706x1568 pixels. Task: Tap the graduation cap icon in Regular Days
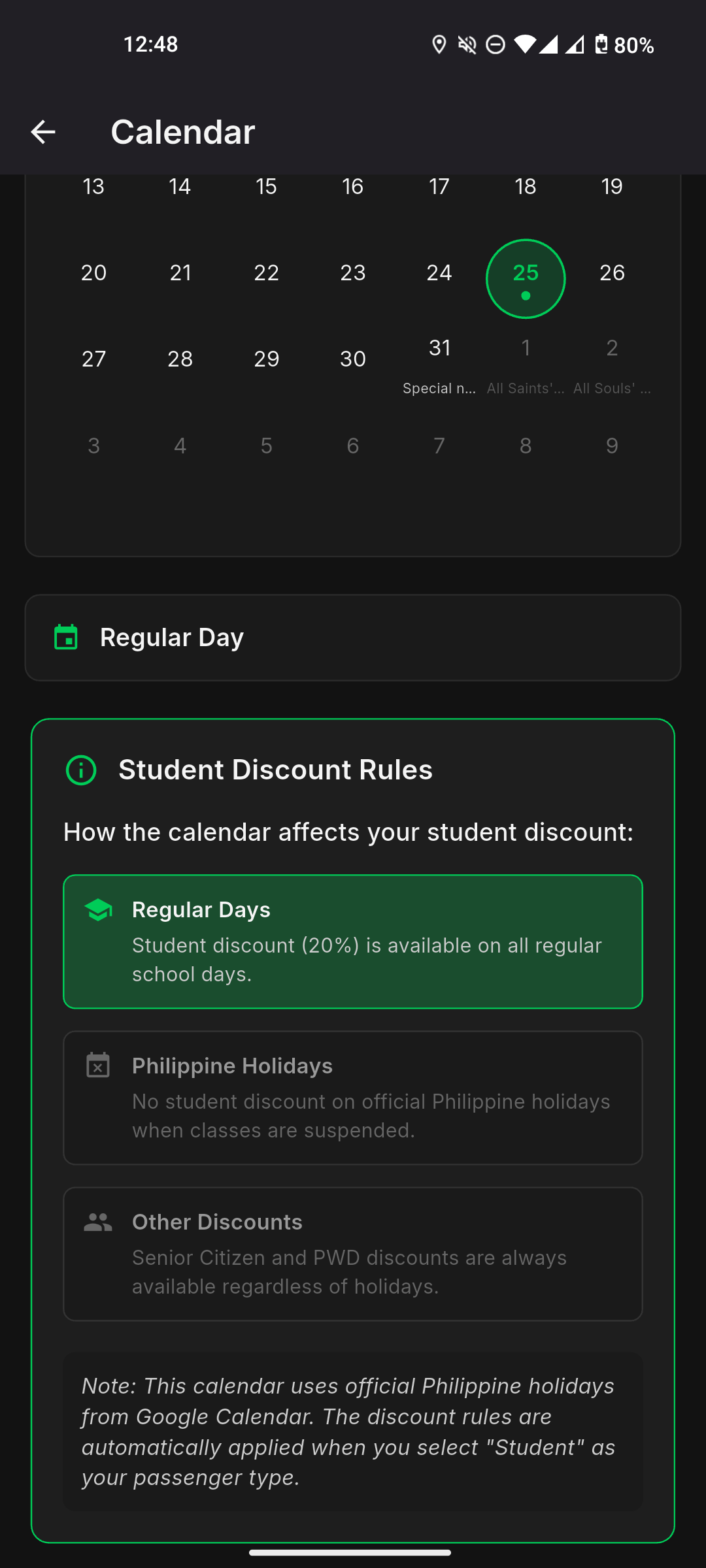[99, 909]
